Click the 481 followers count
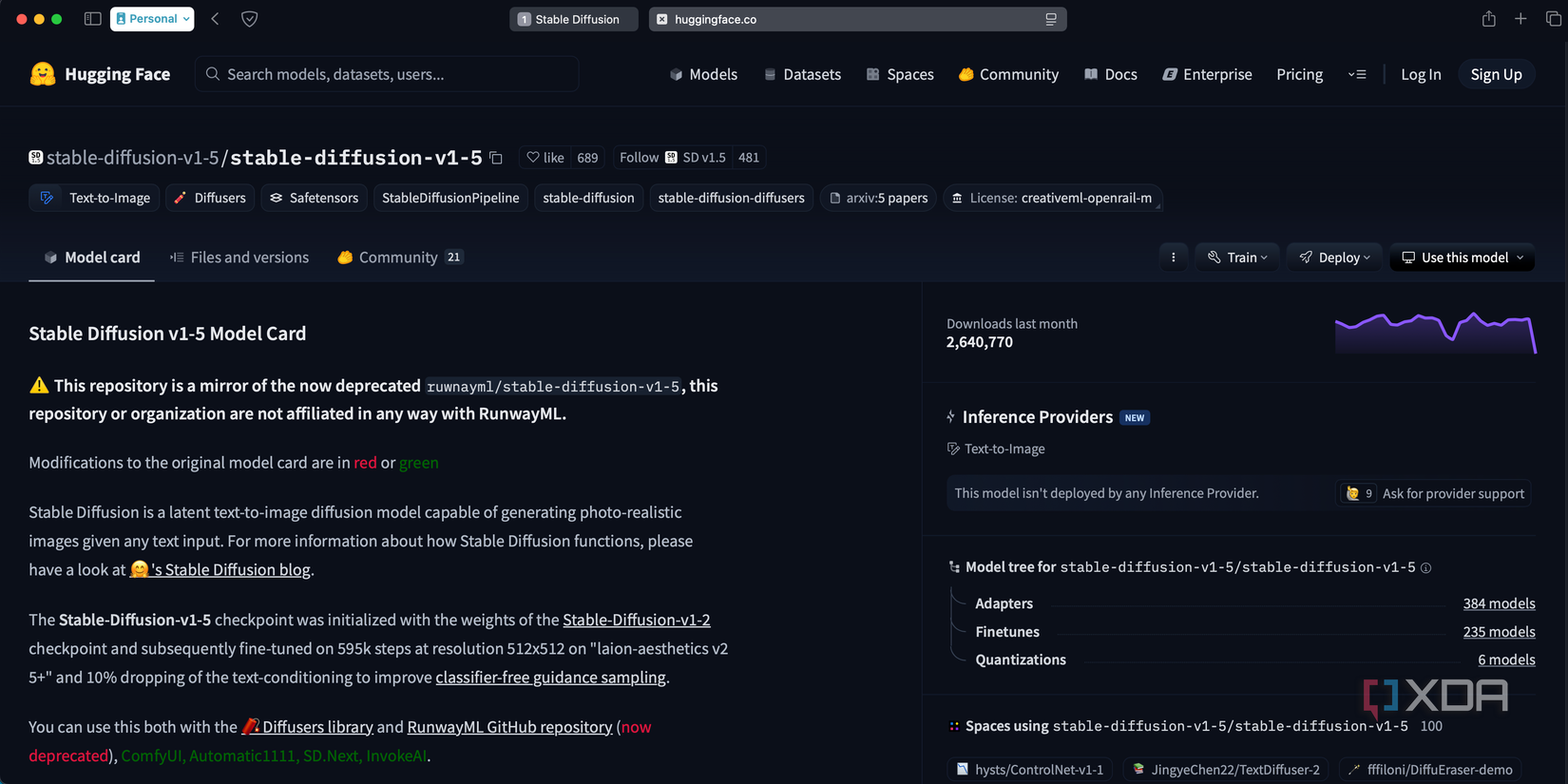Image resolution: width=1568 pixels, height=784 pixels. 749,158
